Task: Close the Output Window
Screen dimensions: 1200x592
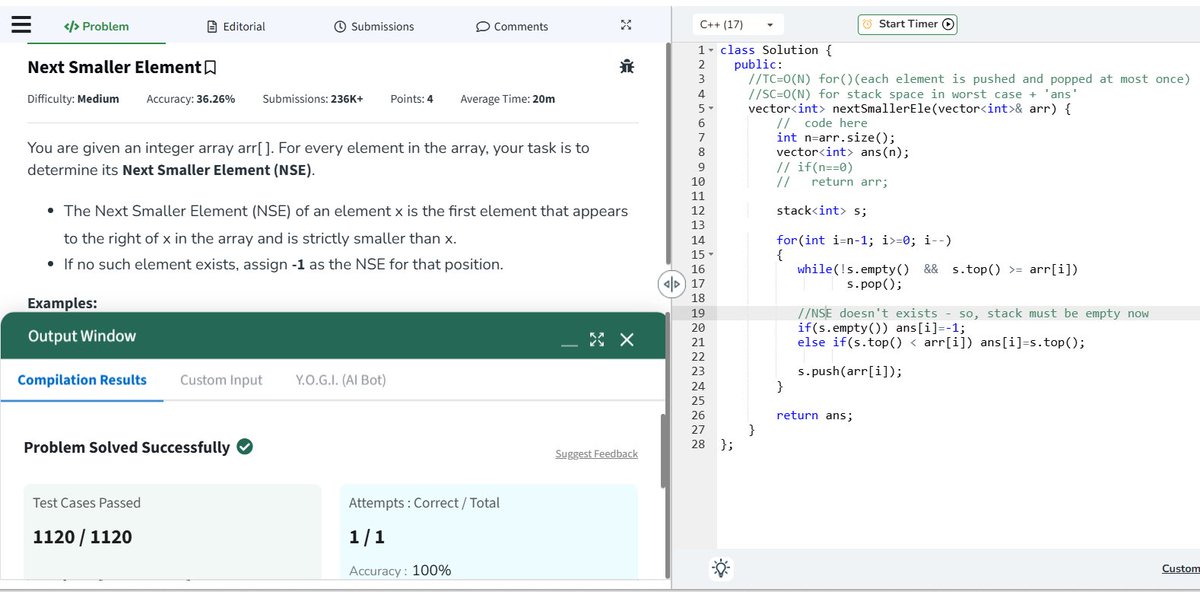Action: click(627, 340)
